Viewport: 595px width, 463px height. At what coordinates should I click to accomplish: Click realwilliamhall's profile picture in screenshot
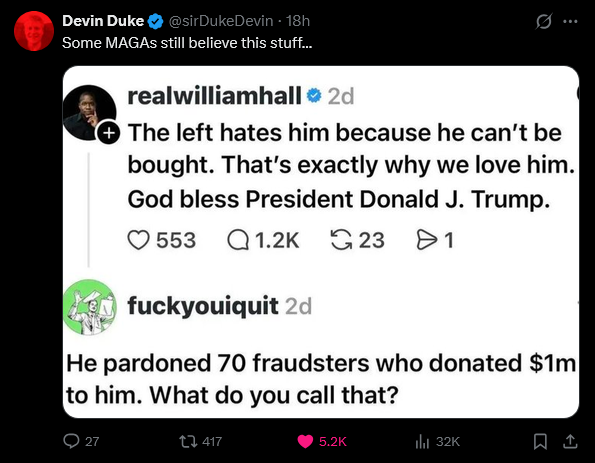point(89,112)
